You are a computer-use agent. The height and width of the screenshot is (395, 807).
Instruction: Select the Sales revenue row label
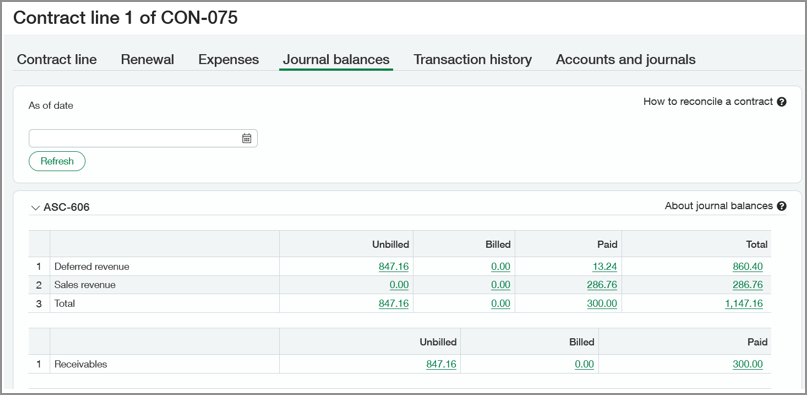tap(85, 285)
